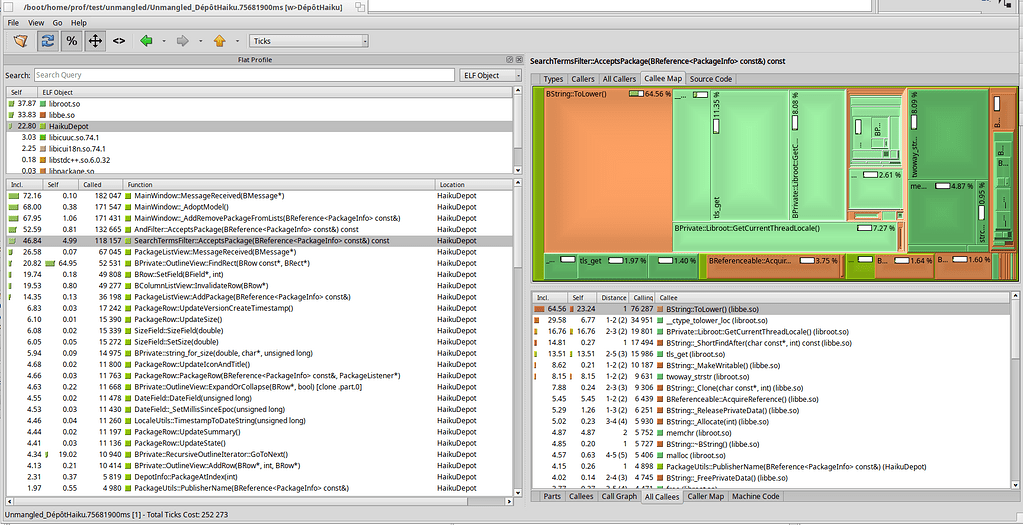Image resolution: width=1023 pixels, height=525 pixels.
Task: Sort function list by Location column header
Action: [x=474, y=185]
